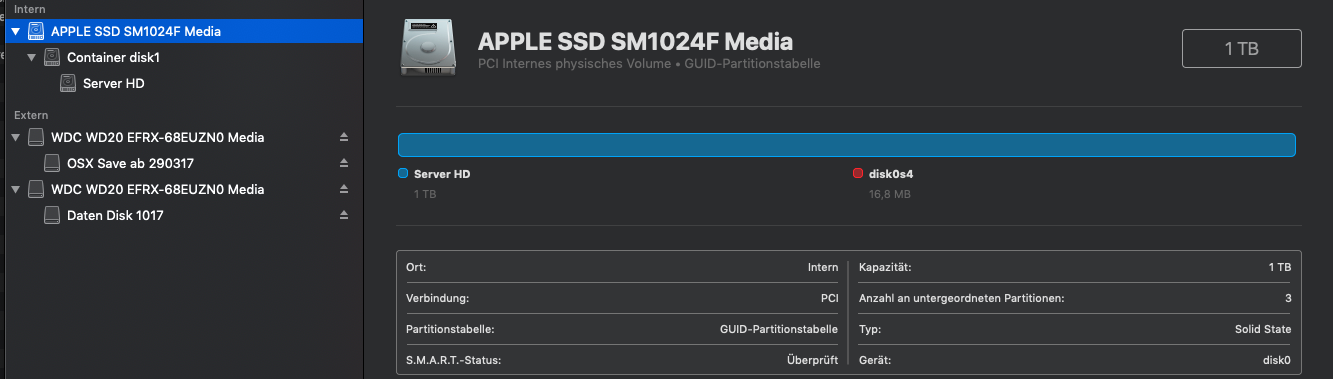Eject the OSX Save ab 290317 volume
This screenshot has width=1333, height=379.
point(344,163)
